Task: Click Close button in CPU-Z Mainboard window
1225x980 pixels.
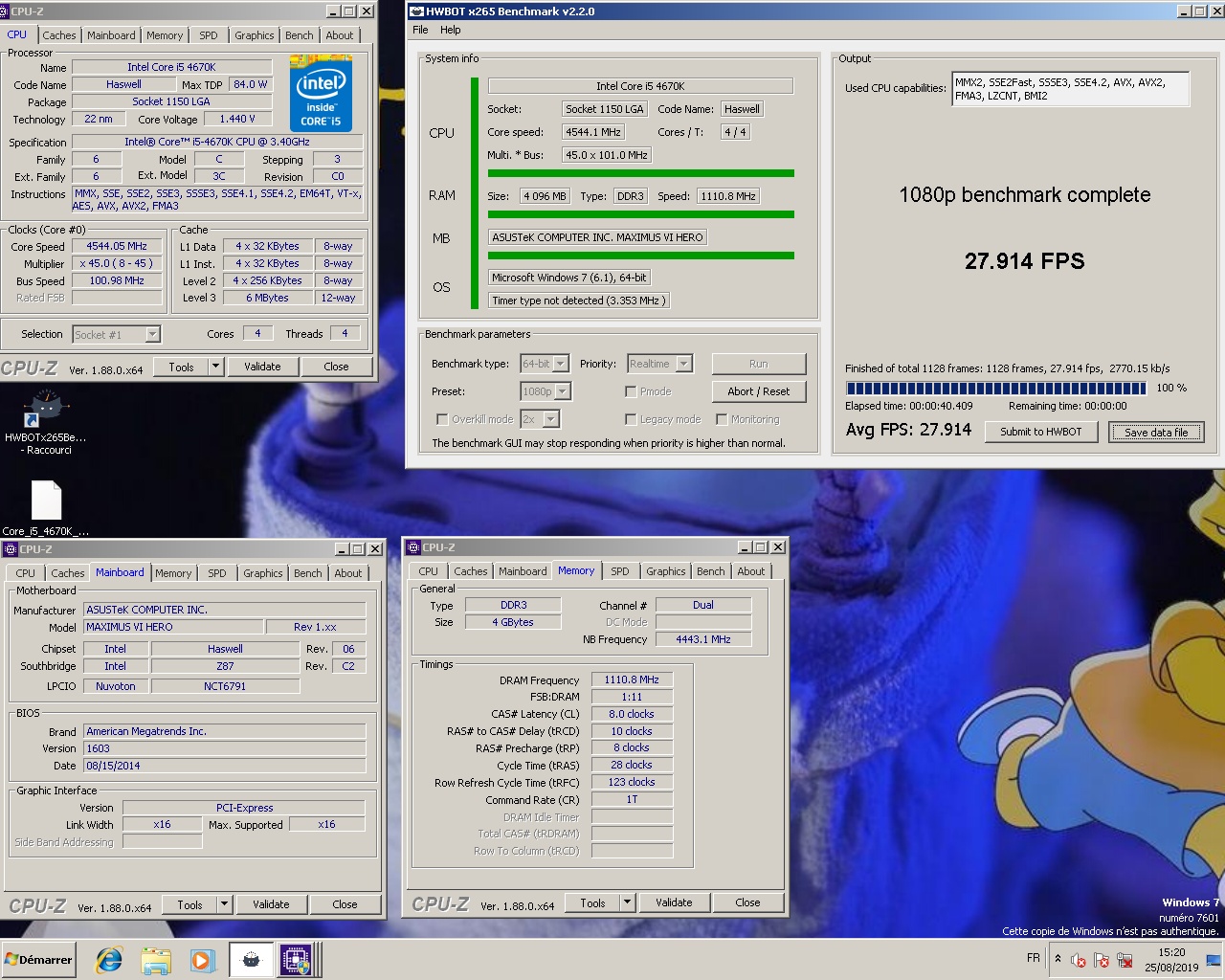Action: pyautogui.click(x=345, y=904)
